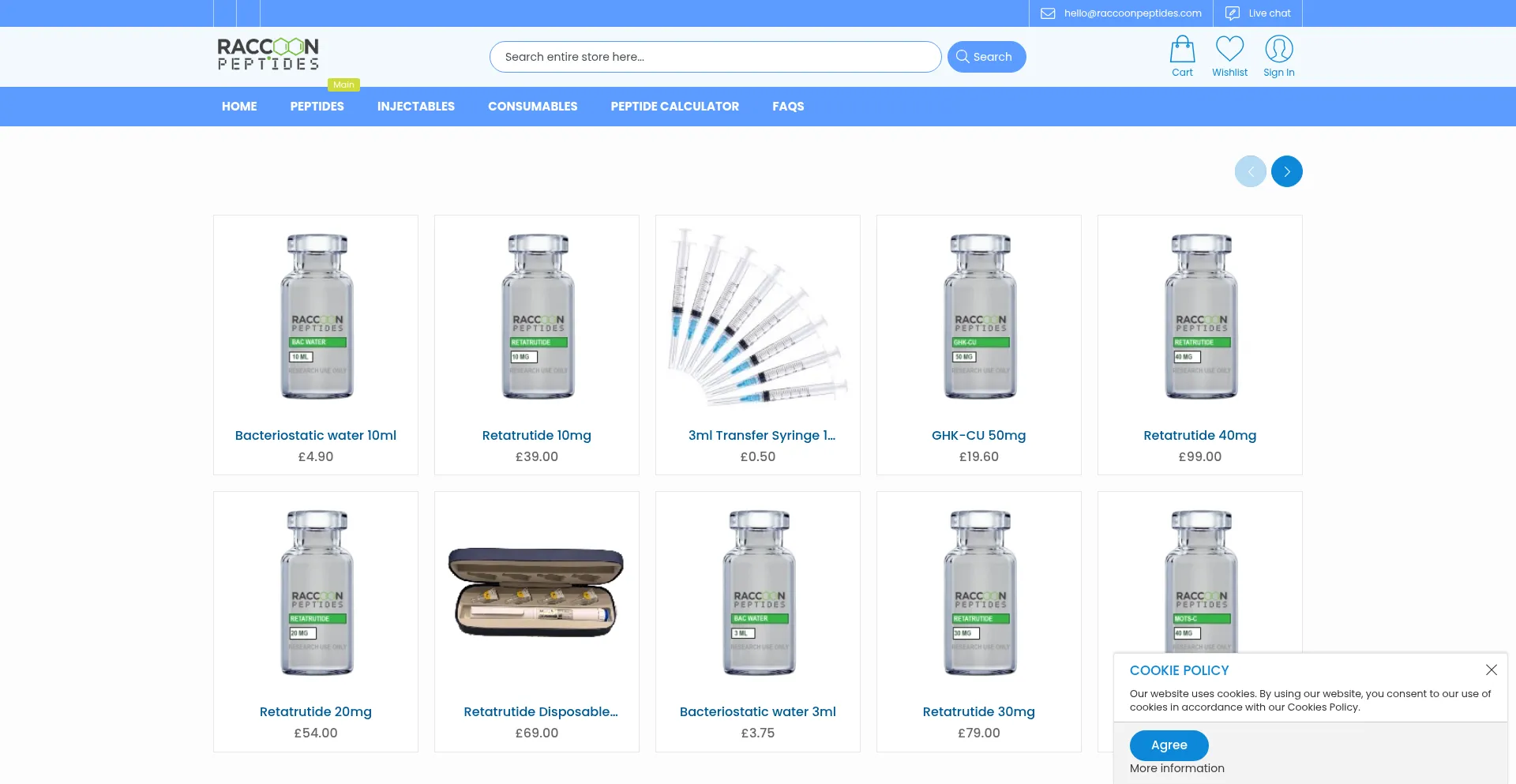Click GHK-CU 50mg vial image

[980, 316]
